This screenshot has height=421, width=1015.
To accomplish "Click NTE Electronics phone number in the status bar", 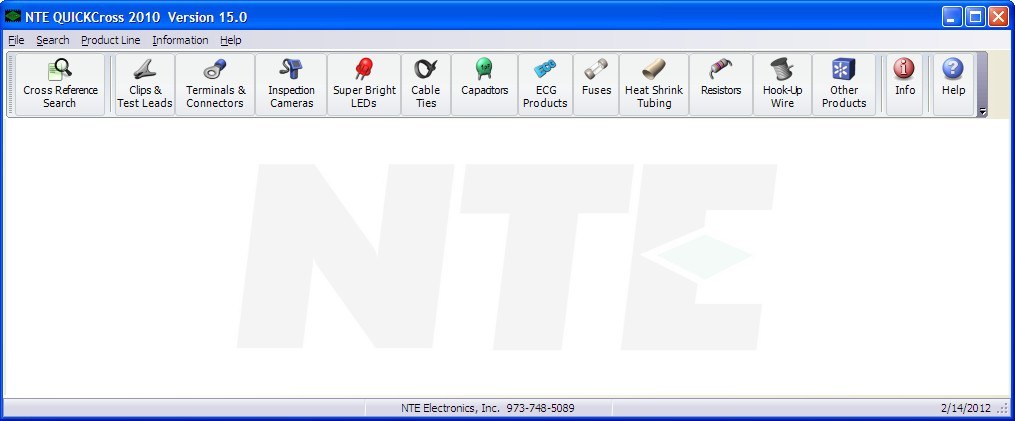I will (541, 408).
